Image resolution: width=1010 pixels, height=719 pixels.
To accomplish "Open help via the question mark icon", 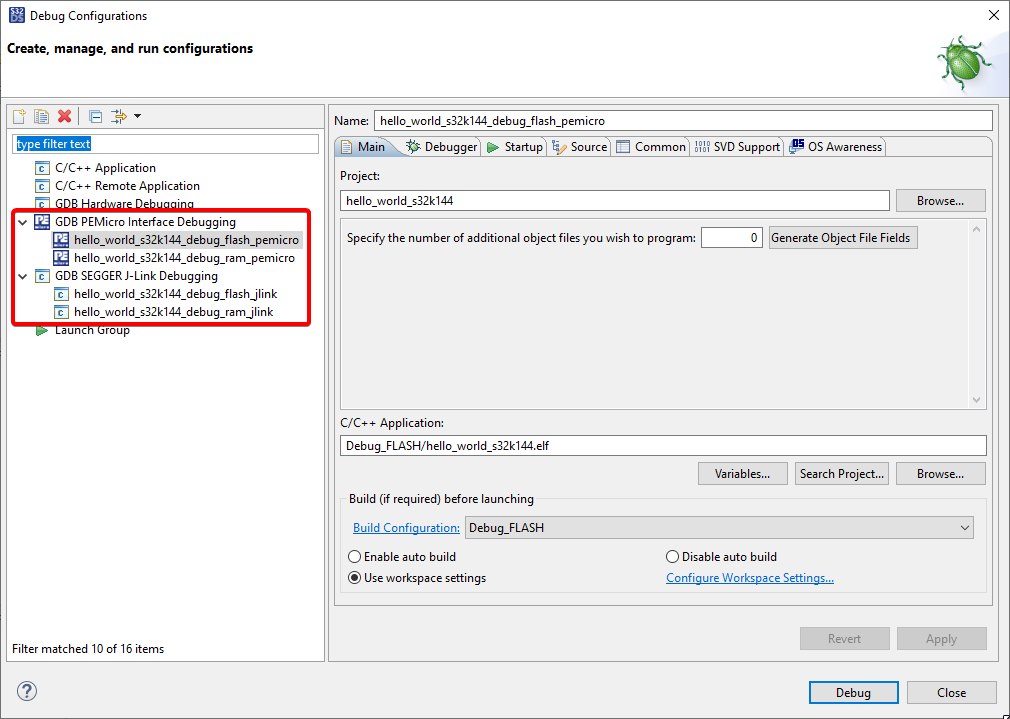I will click(x=26, y=691).
